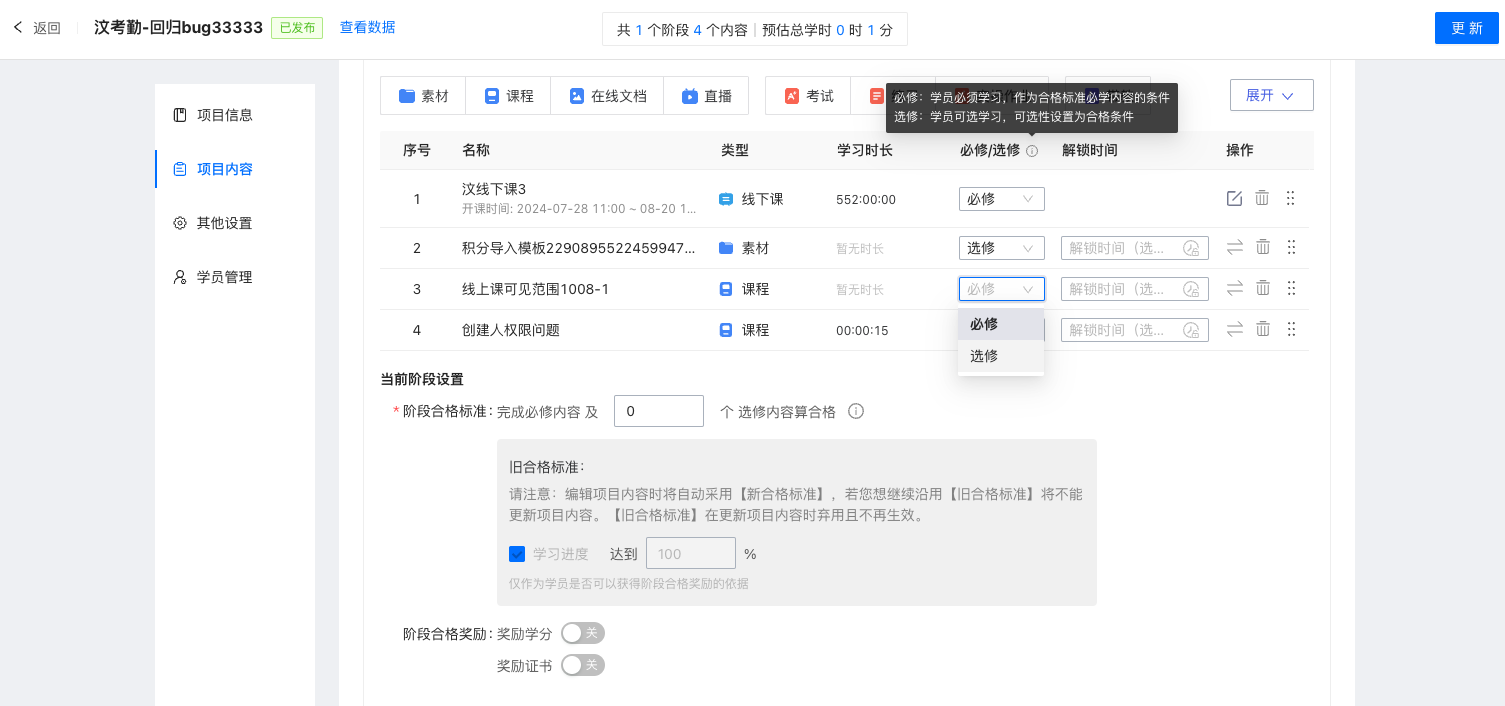Screen dimensions: 1505x706
Task: Delete the 积分导入模板 row
Action: tap(1263, 247)
